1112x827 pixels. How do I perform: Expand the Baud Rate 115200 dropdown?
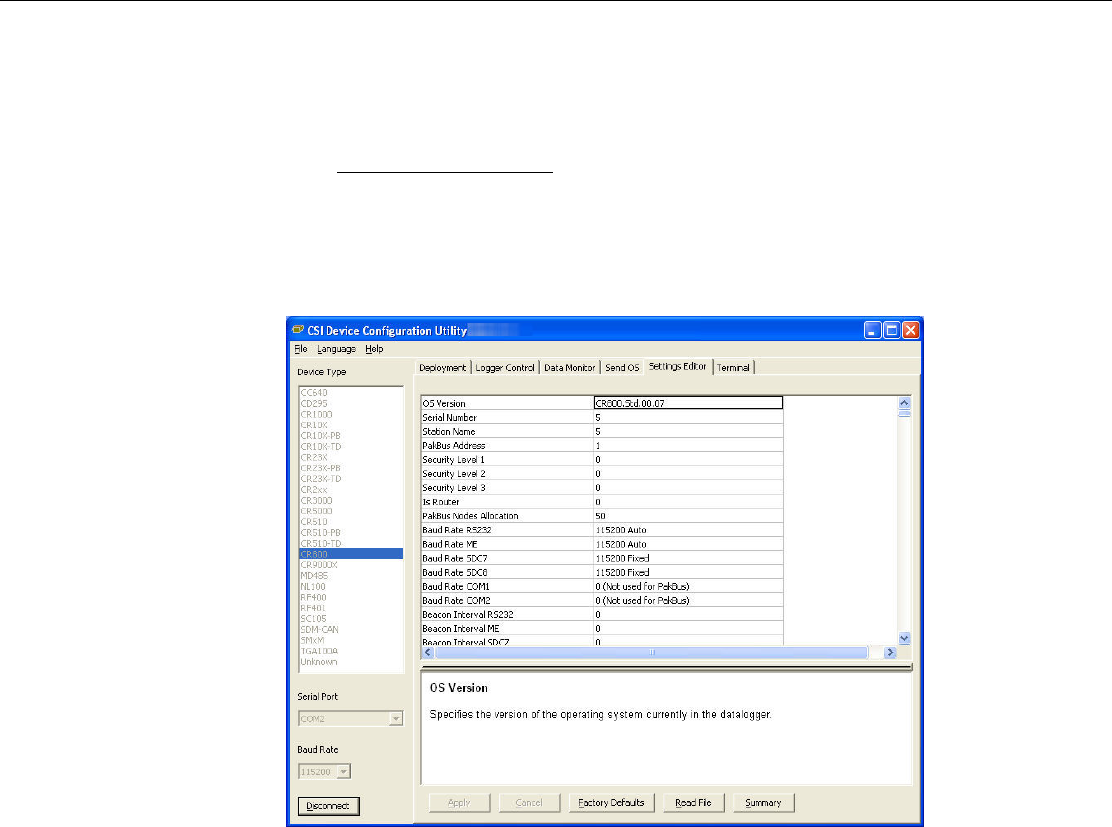[343, 772]
